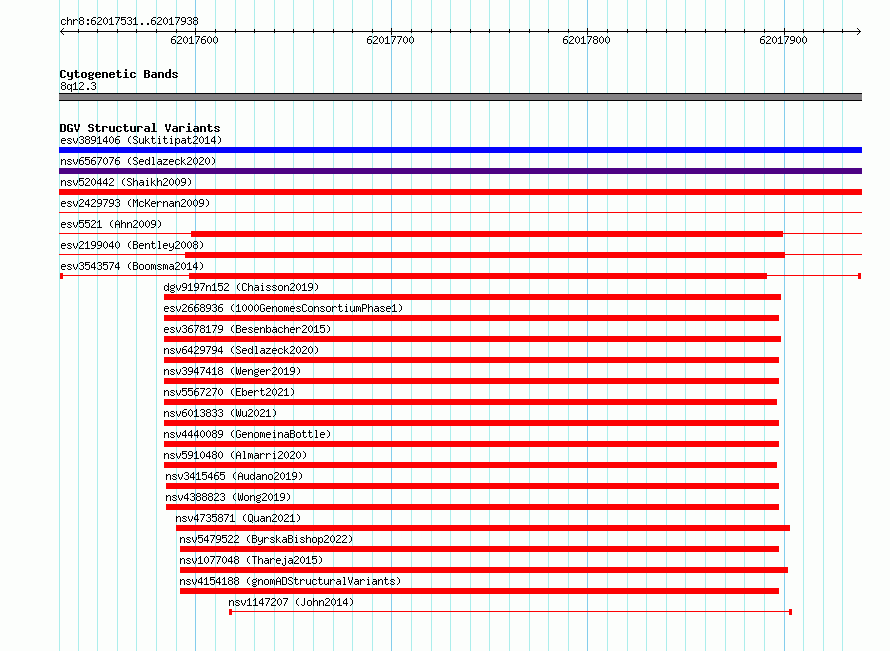
Task: Click the 62017700 ruler position label
Action: [391, 40]
